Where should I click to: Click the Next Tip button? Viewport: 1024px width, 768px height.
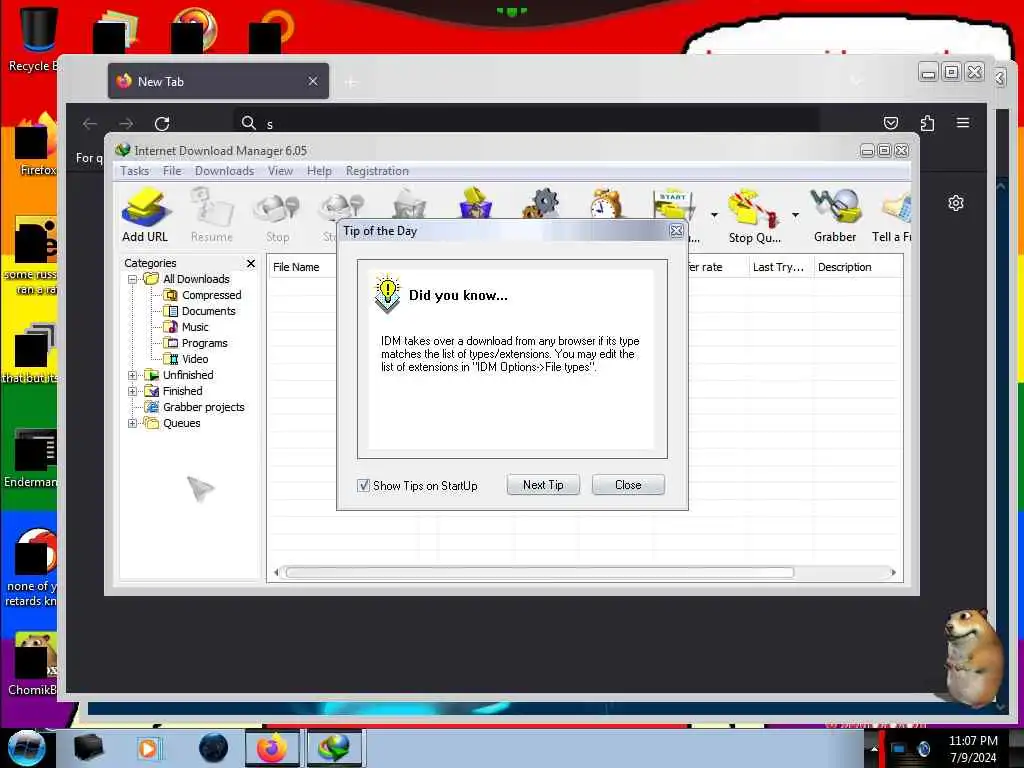[x=543, y=485]
